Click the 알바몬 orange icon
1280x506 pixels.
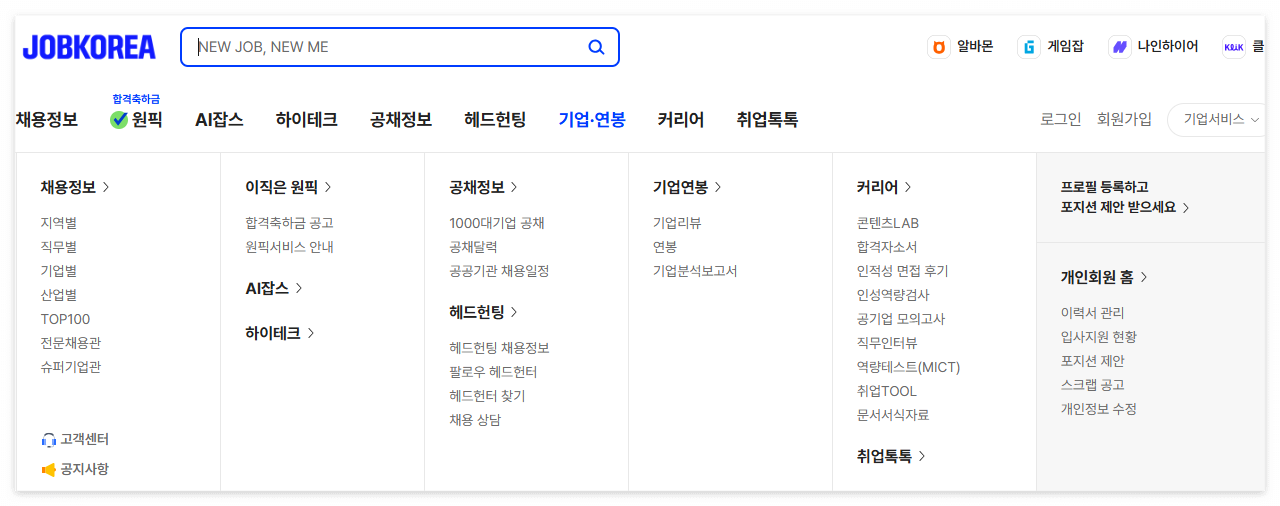[939, 47]
